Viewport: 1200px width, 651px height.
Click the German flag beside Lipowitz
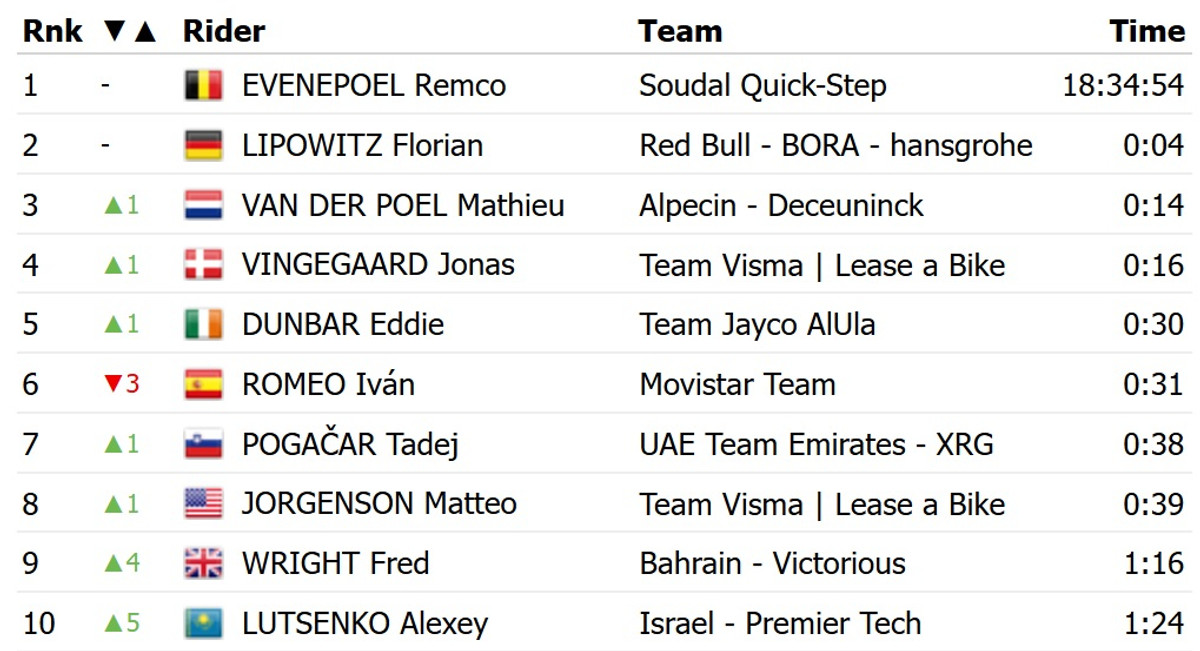[203, 146]
